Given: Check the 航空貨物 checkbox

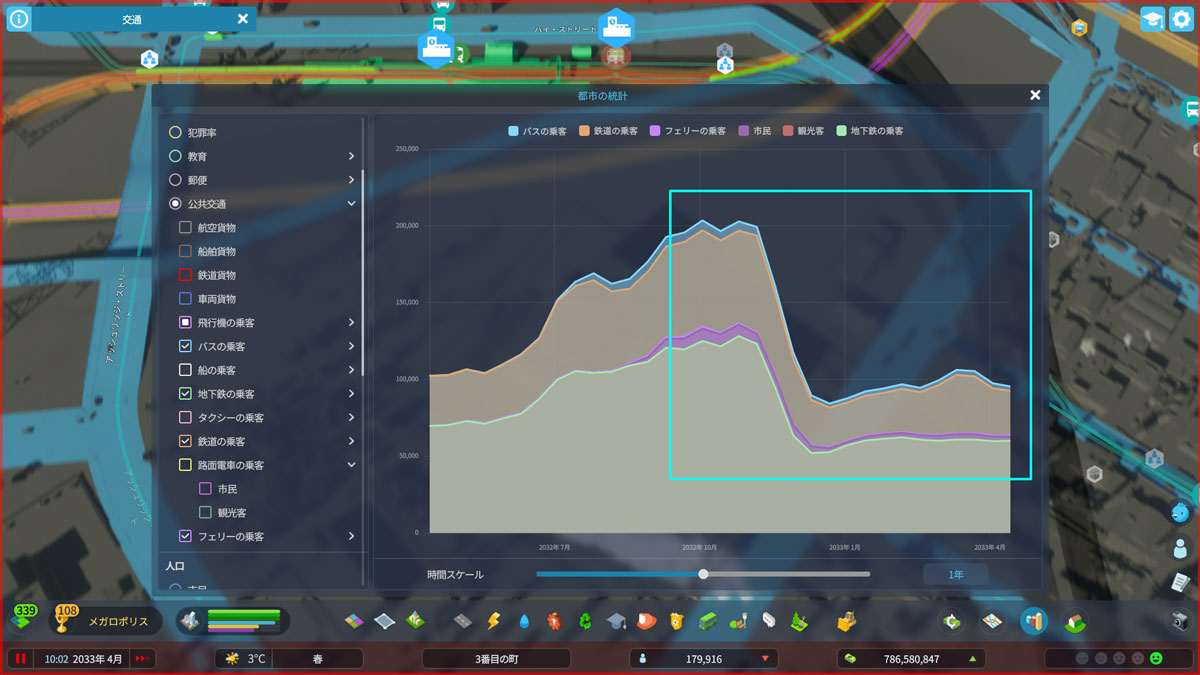Looking at the screenshot, I should (x=185, y=227).
